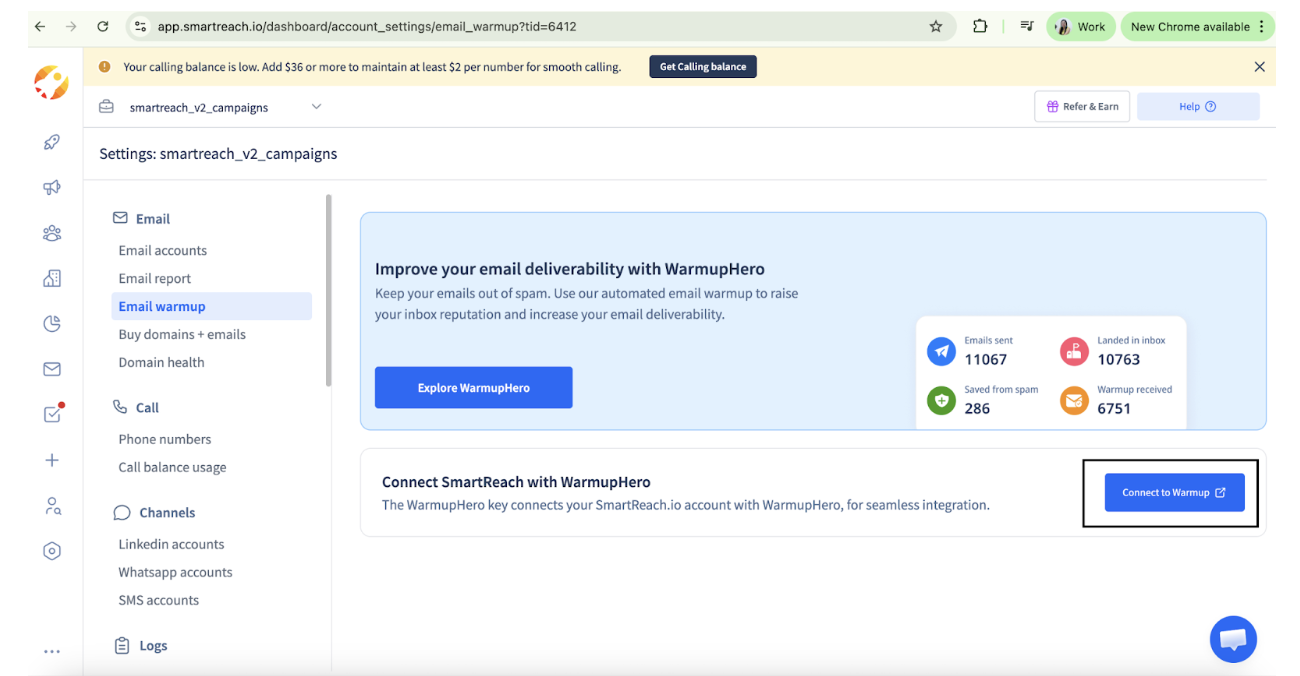Open the browser extensions puzzle icon
The image size is (1300, 676).
980,27
